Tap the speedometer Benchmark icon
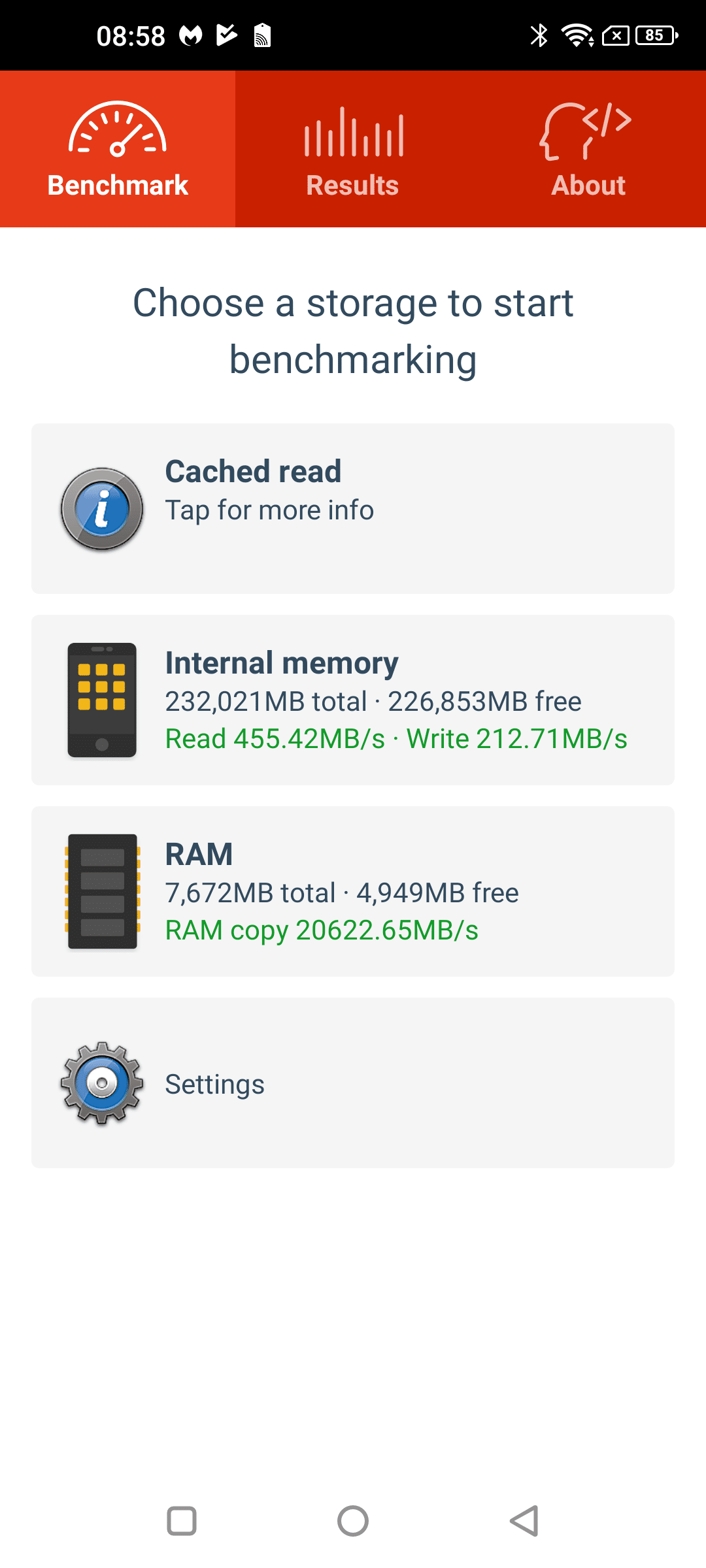Image resolution: width=706 pixels, height=1568 pixels. 118,129
